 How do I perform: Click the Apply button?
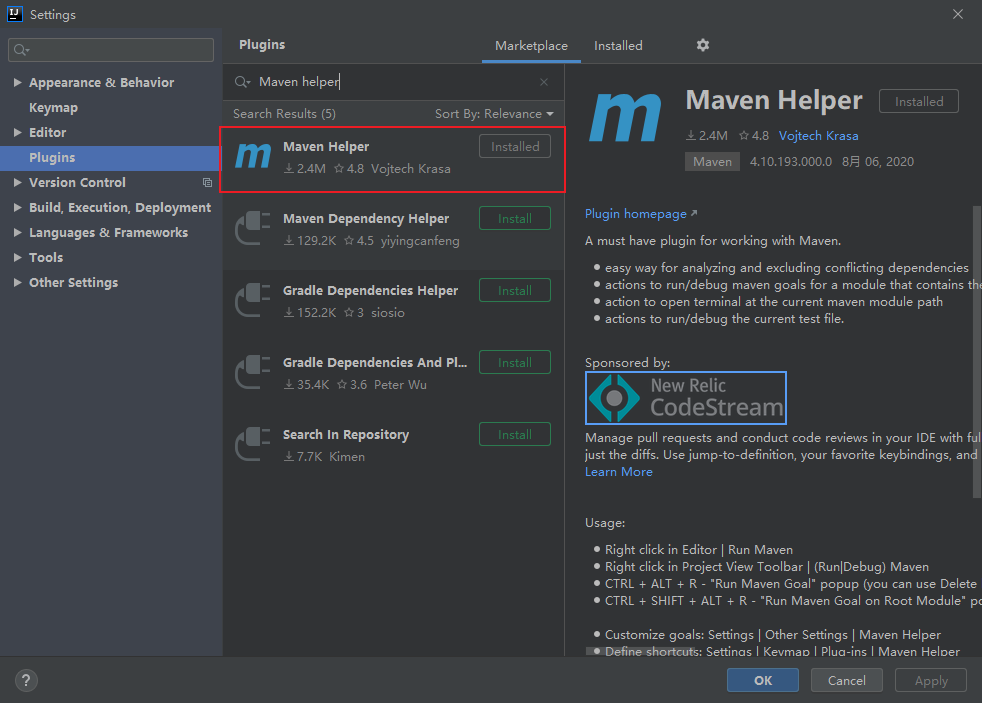[x=931, y=680]
